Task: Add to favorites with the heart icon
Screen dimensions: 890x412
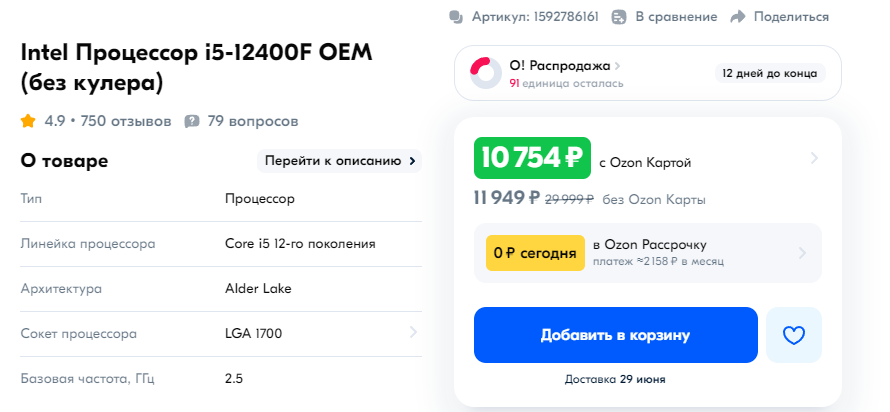Action: click(794, 335)
